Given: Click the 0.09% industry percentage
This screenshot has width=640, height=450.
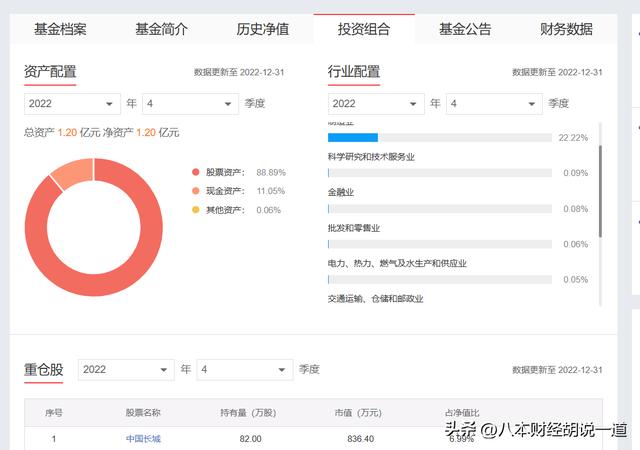Looking at the screenshot, I should pyautogui.click(x=576, y=173).
